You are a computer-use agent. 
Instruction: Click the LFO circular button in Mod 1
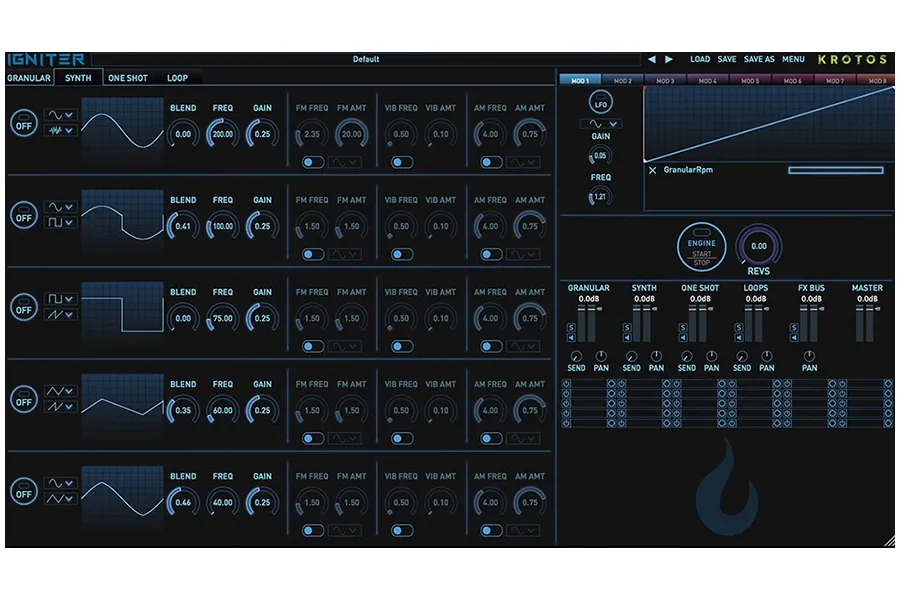[x=600, y=103]
